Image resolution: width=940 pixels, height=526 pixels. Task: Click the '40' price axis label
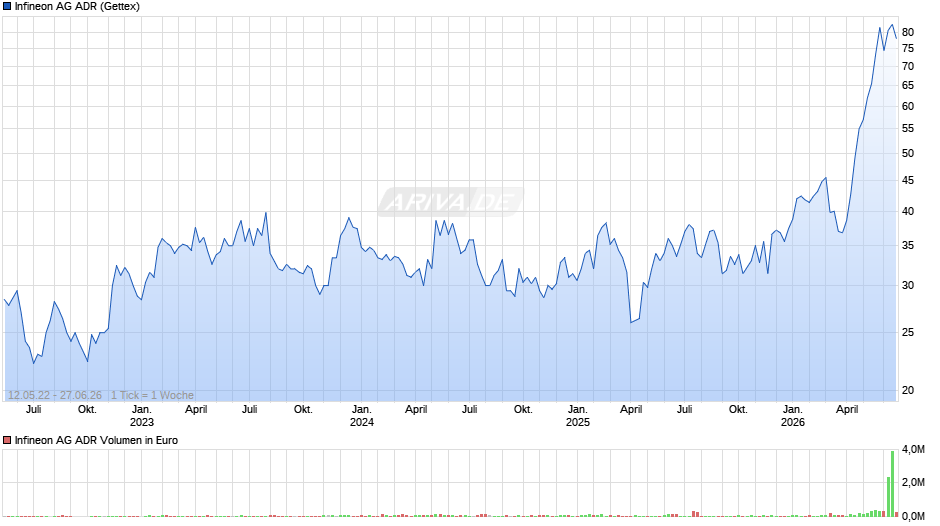point(908,211)
